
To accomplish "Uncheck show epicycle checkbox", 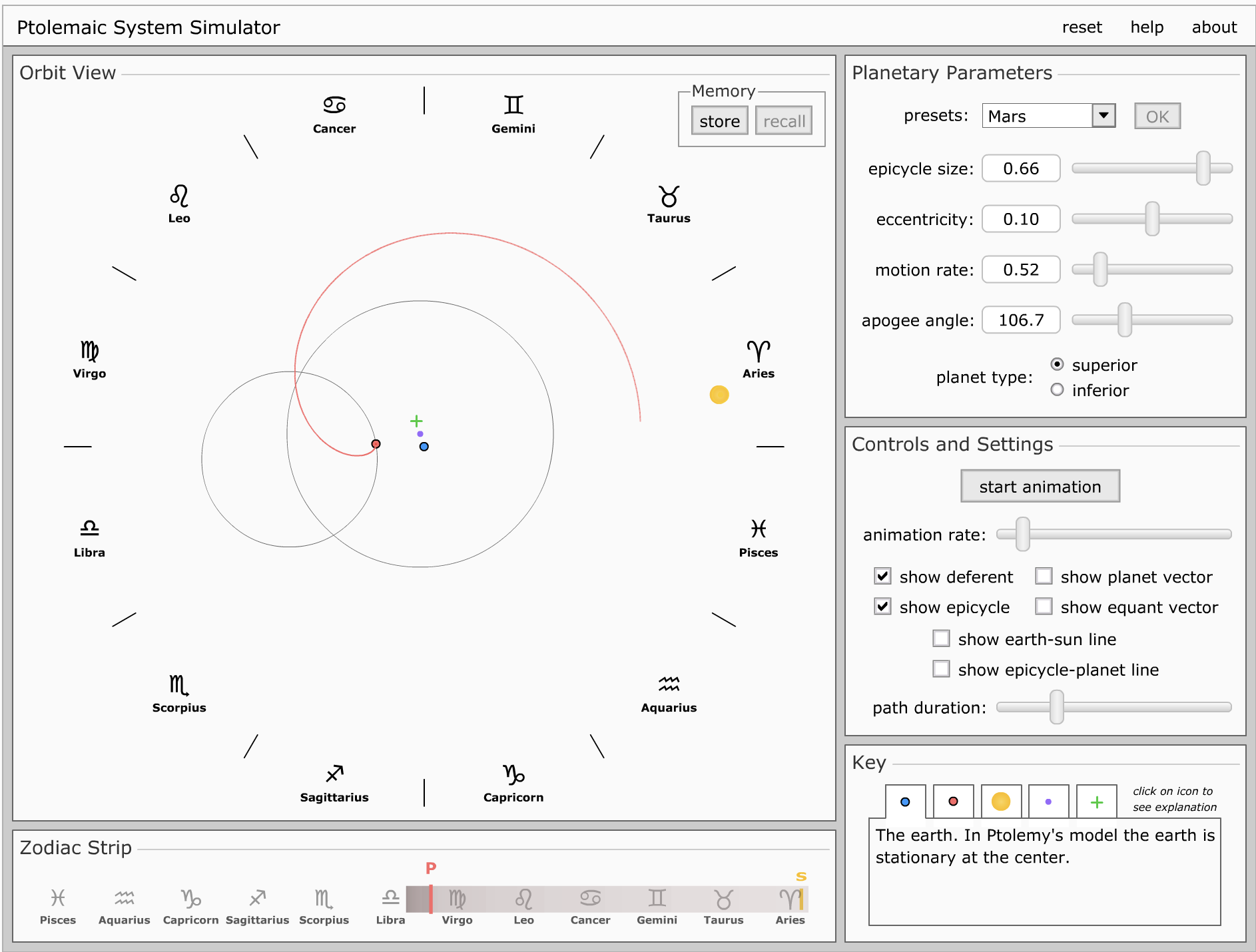I will pyautogui.click(x=883, y=606).
